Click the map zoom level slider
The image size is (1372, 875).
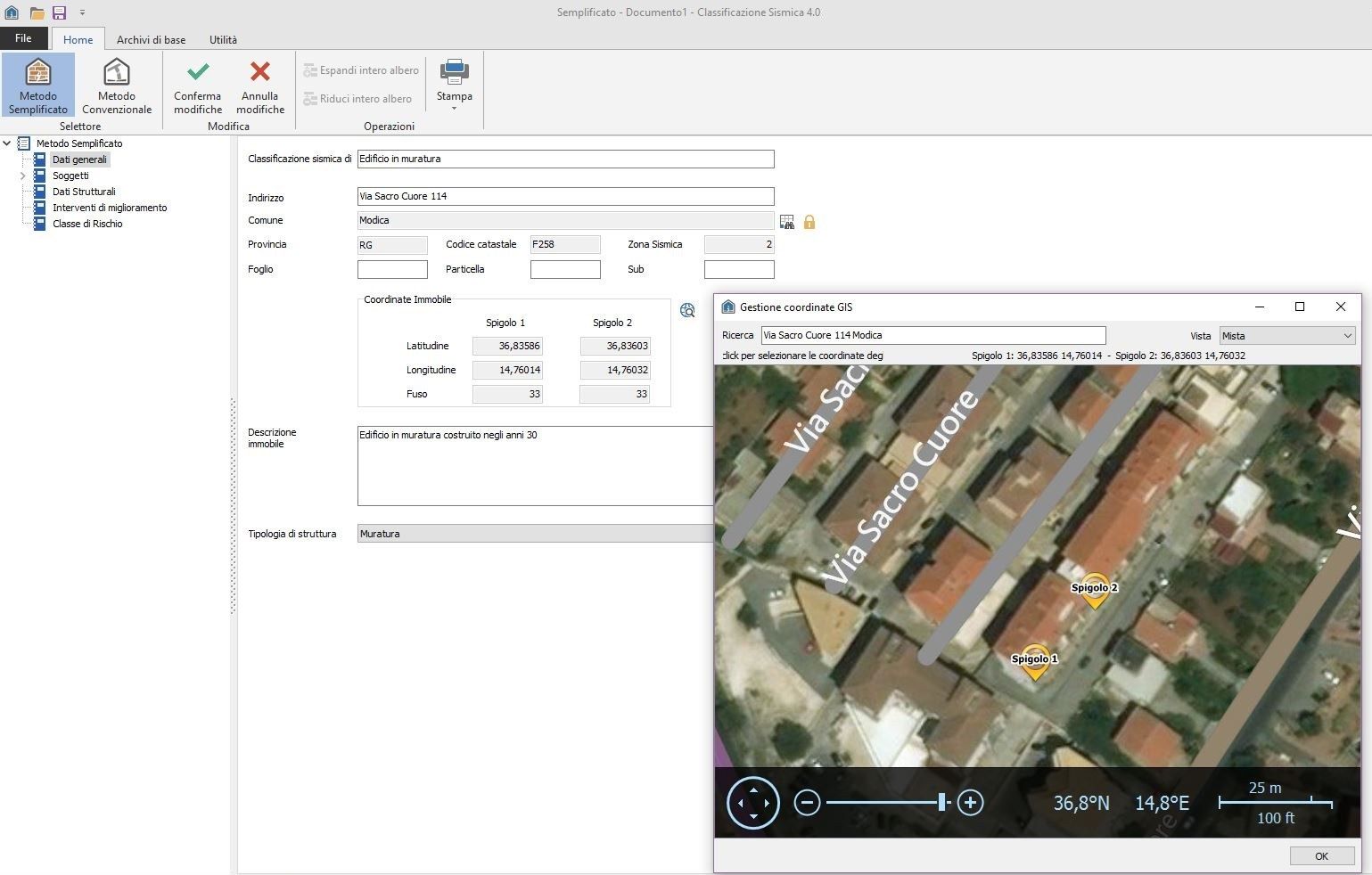[x=942, y=802]
